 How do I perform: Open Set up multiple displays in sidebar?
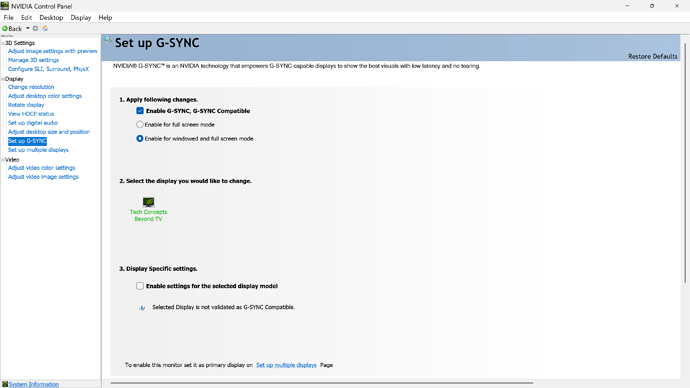pyautogui.click(x=38, y=150)
